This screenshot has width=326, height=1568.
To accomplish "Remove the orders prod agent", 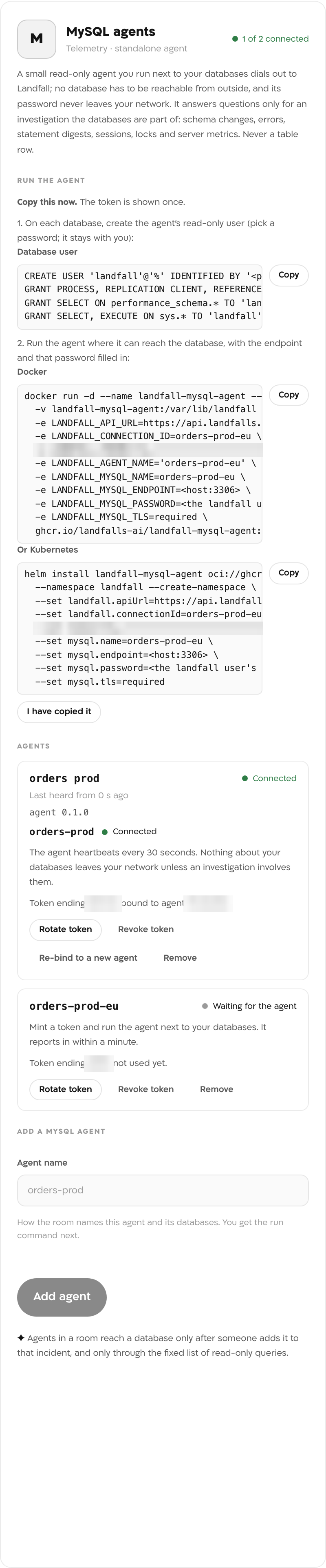I will pyautogui.click(x=180, y=958).
